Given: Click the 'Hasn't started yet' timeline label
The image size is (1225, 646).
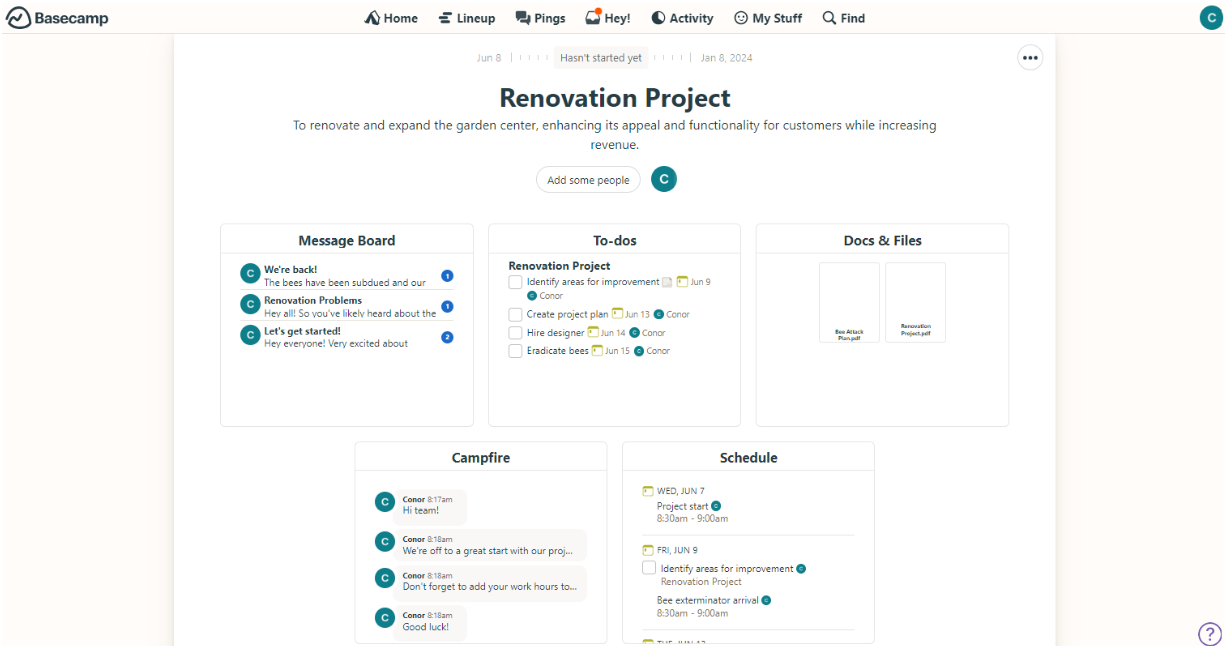Looking at the screenshot, I should tap(601, 58).
